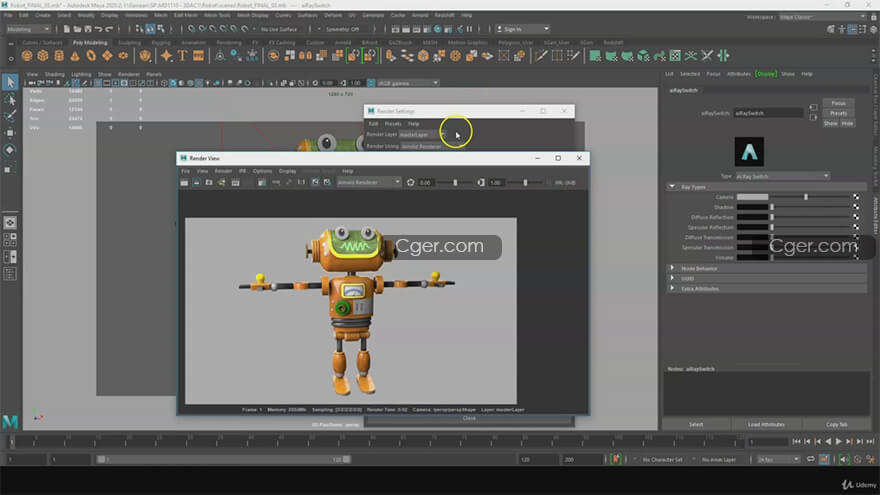Select the arrow Select tool in left toolbox

(x=10, y=82)
